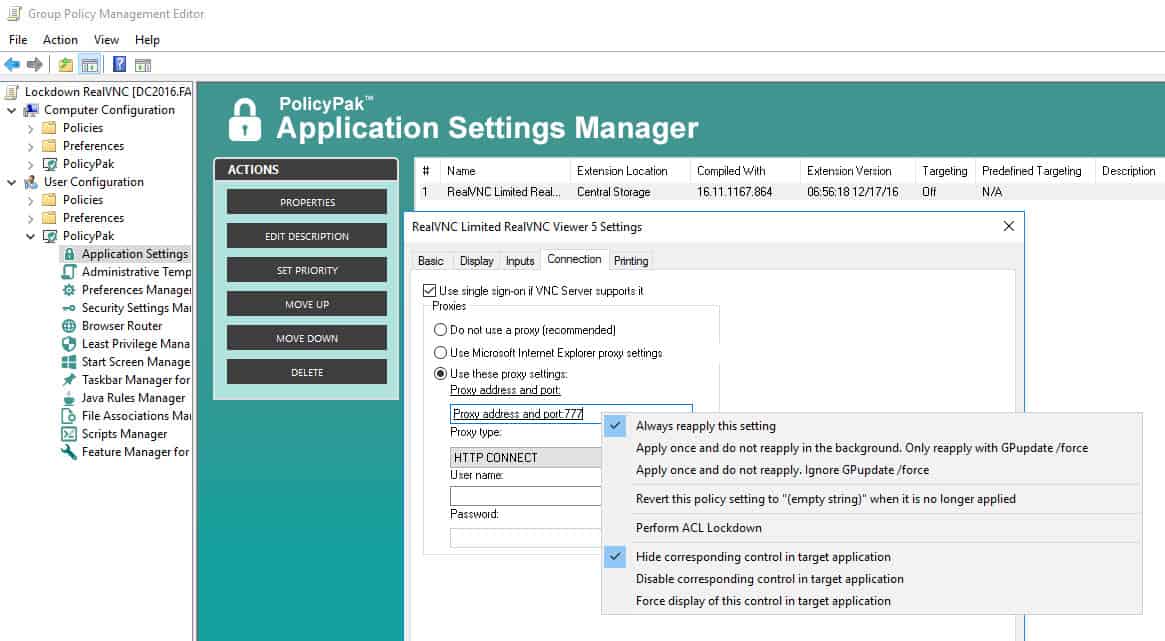The width and height of the screenshot is (1165, 641).
Task: Open the HTTP CONNECT proxy type dropdown
Action: [525, 458]
